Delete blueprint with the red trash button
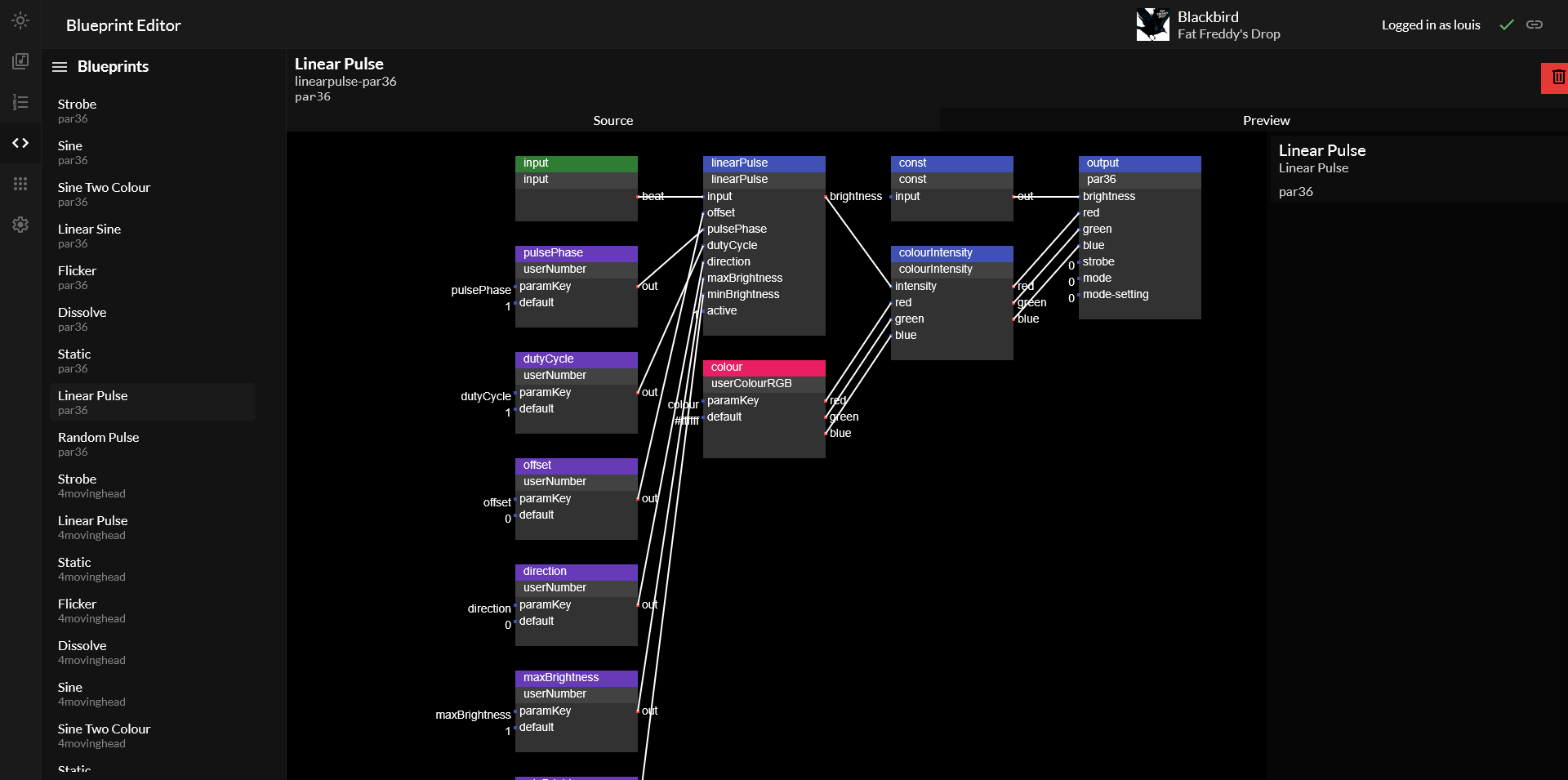 (1557, 78)
